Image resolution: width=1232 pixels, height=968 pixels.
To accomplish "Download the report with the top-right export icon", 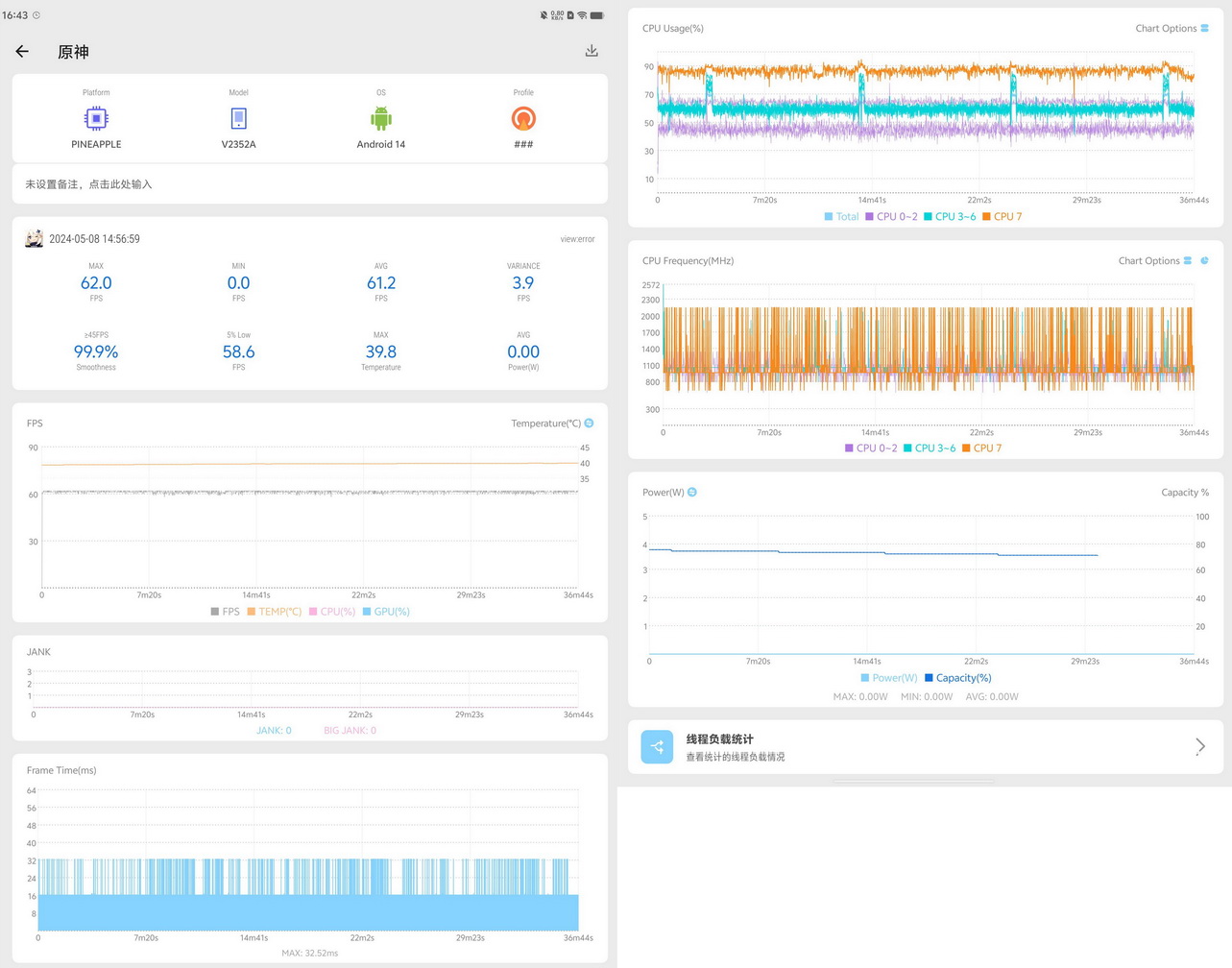I will [x=592, y=51].
